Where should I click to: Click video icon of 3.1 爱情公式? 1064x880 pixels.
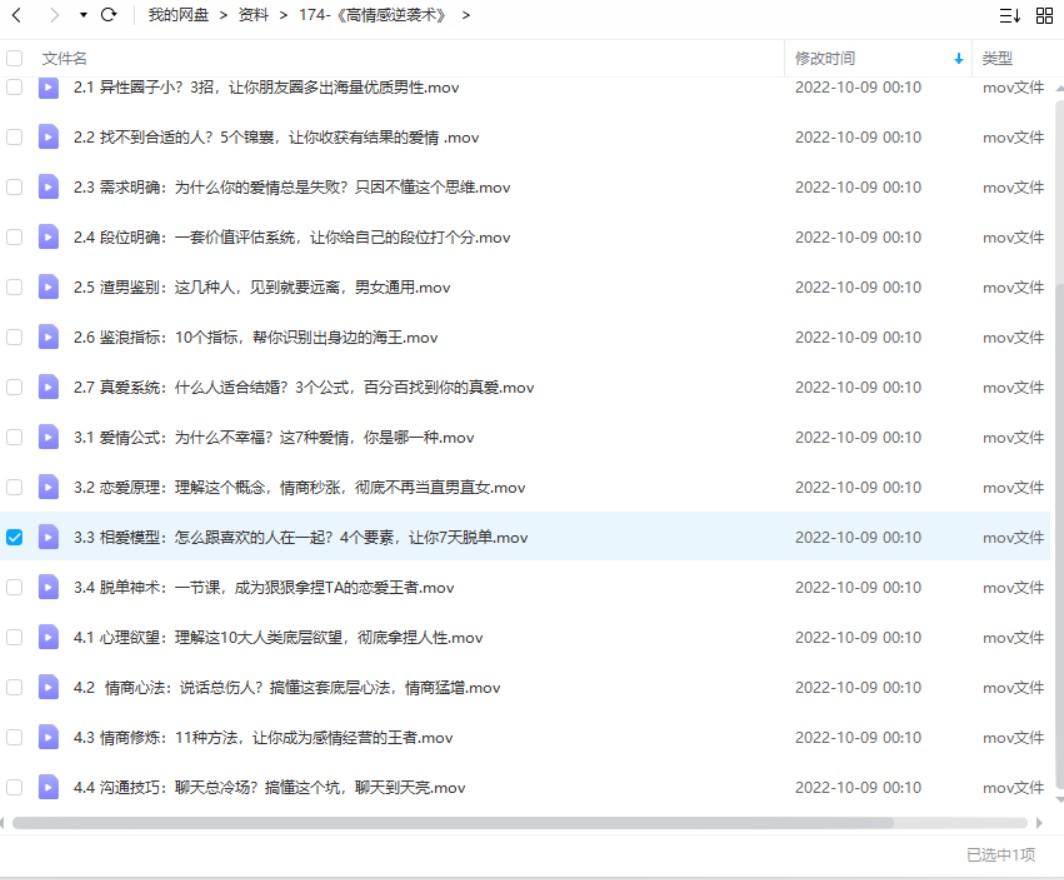[x=48, y=437]
